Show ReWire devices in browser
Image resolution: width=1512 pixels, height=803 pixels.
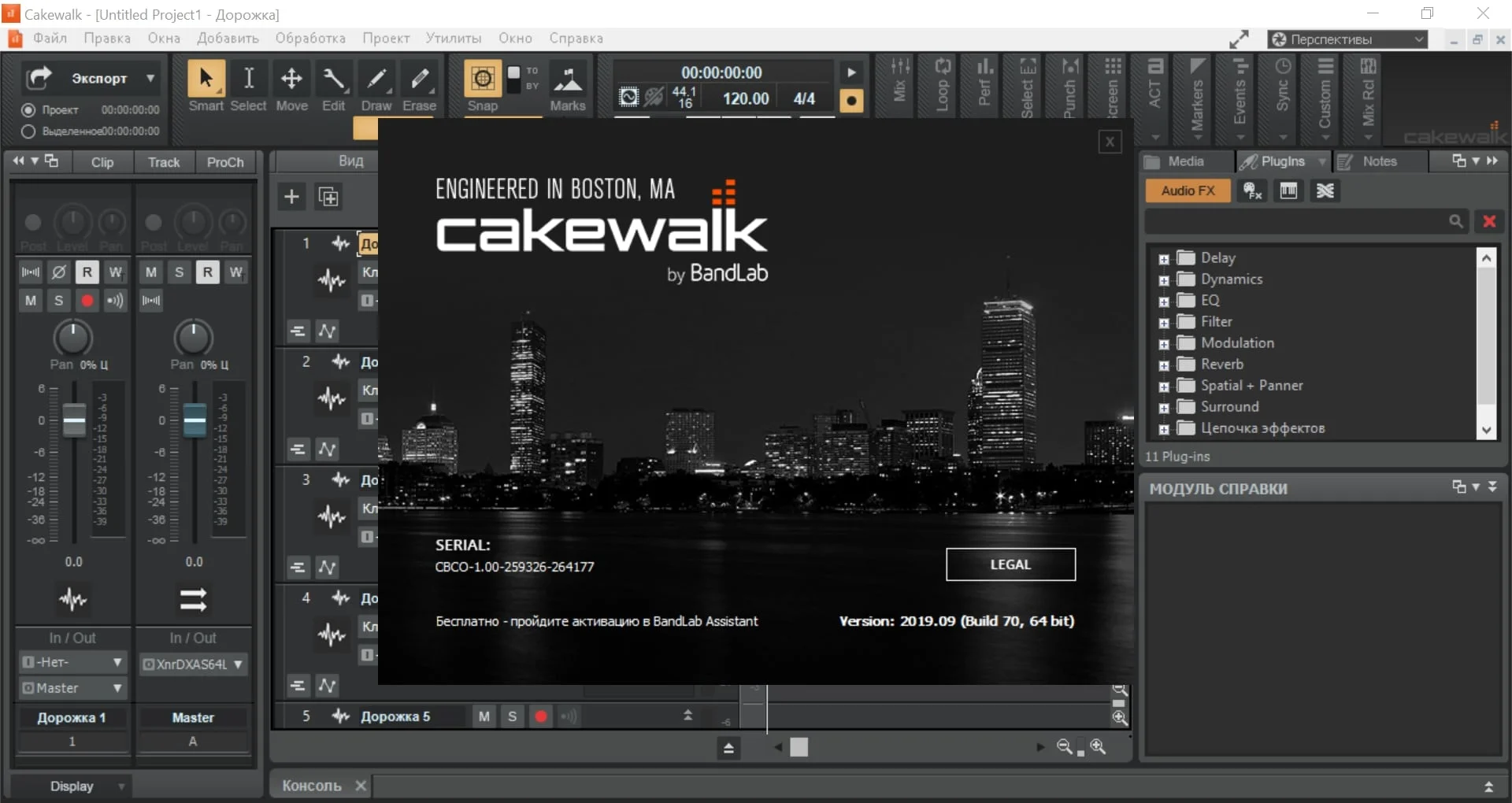coord(1325,191)
